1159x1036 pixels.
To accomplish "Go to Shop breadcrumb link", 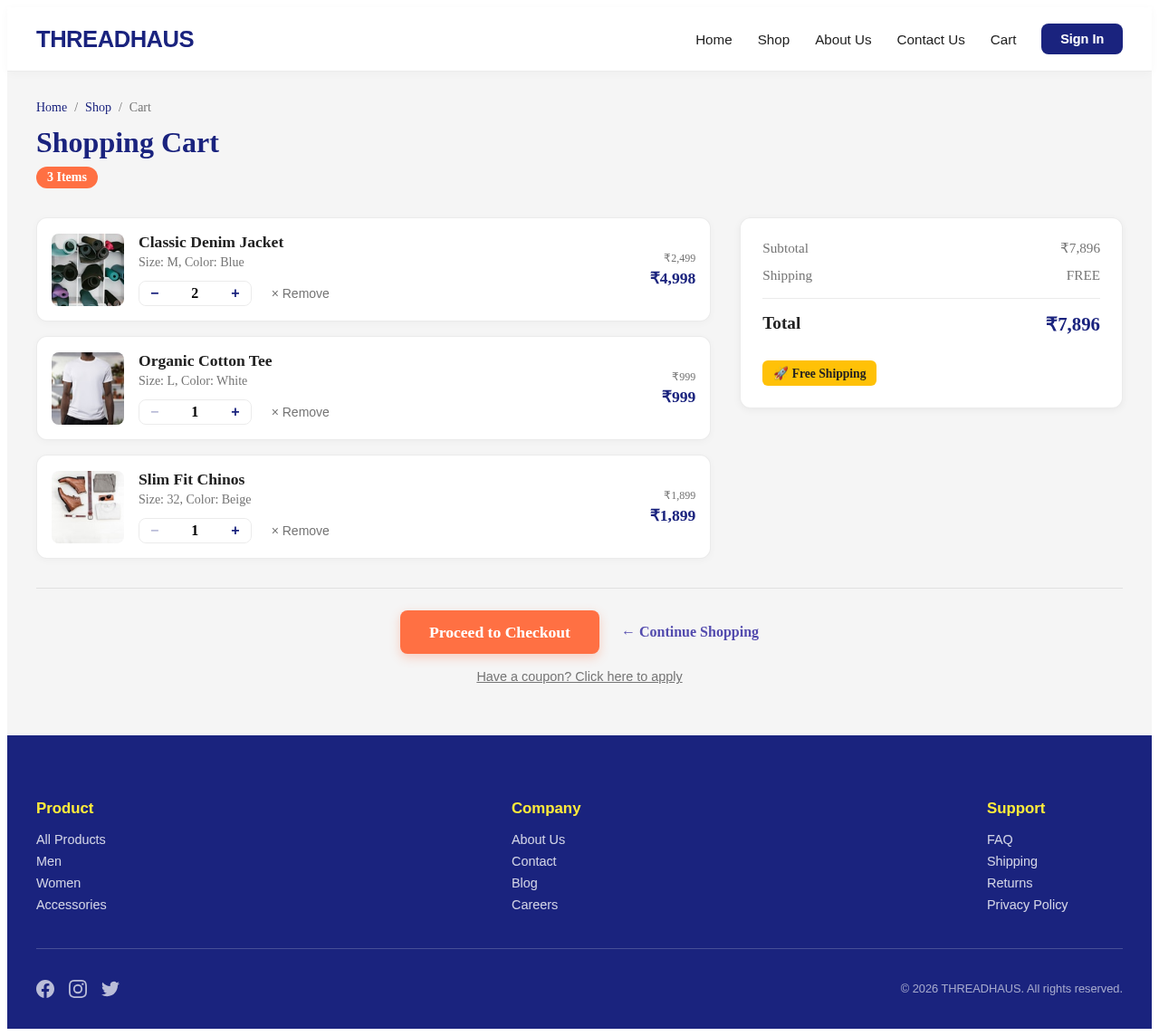I will (x=98, y=107).
